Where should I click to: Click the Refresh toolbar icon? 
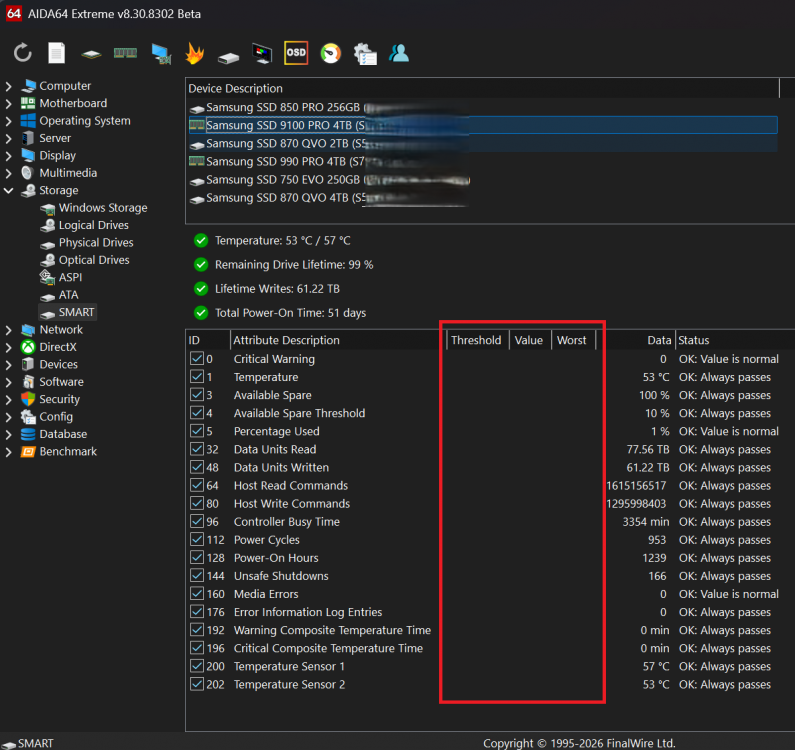click(23, 53)
